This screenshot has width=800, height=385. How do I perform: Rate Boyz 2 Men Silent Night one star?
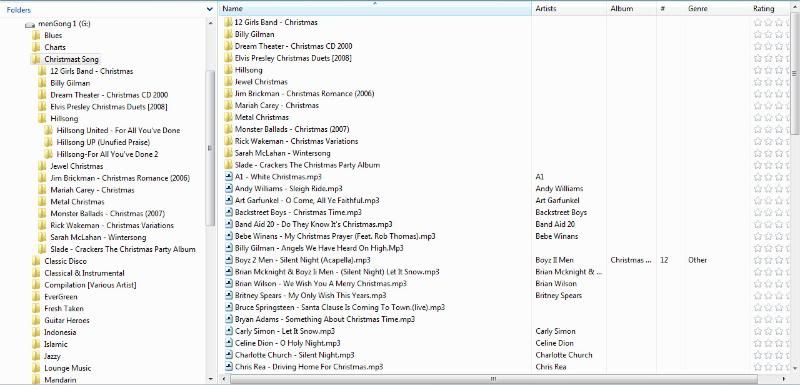click(758, 260)
